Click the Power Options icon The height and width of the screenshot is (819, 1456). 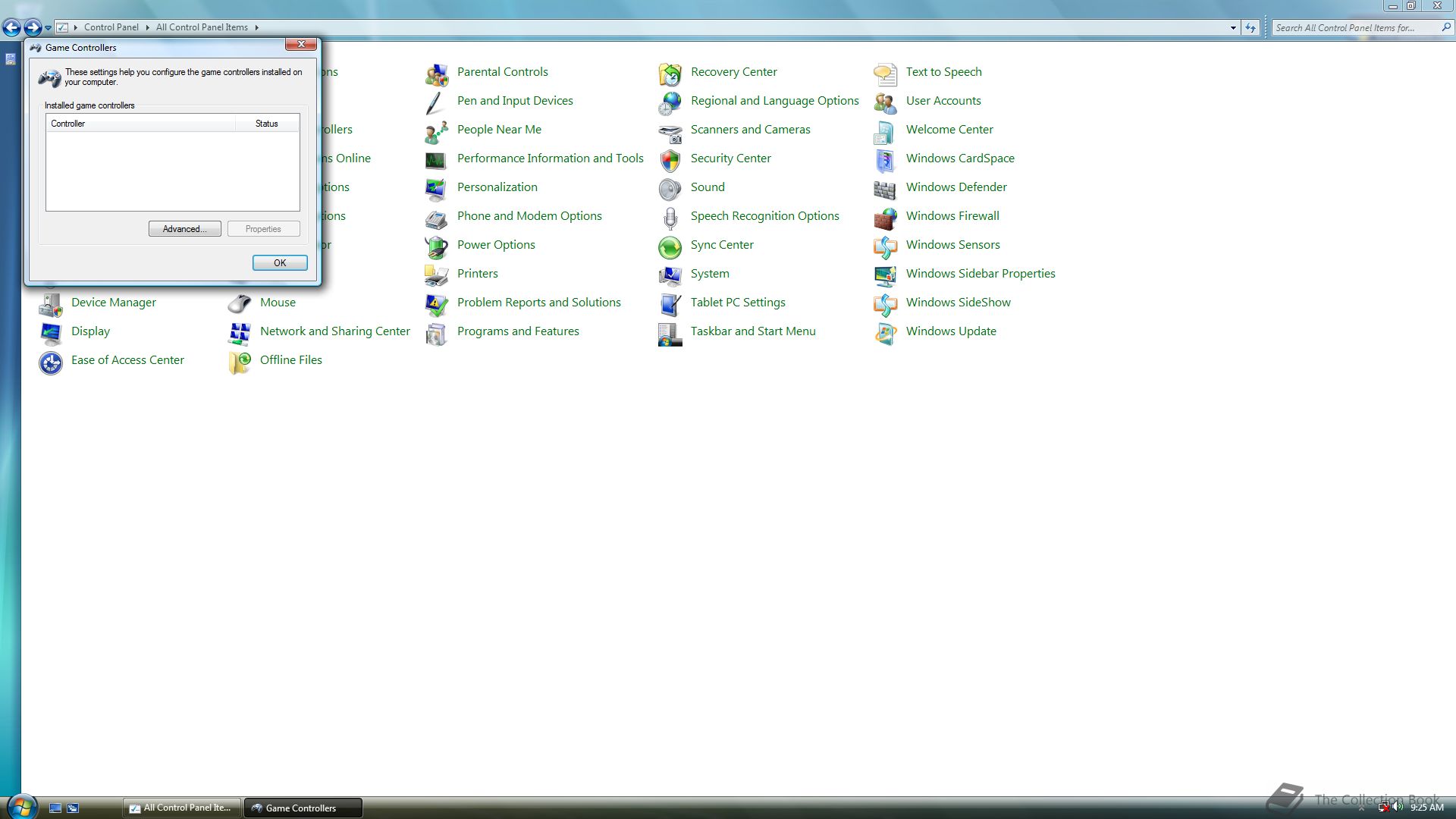pyautogui.click(x=436, y=246)
